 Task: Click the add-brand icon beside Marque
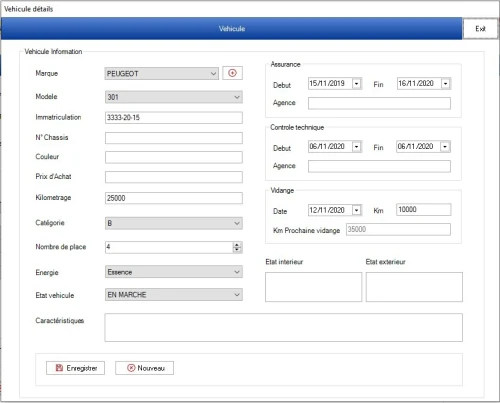pos(232,73)
